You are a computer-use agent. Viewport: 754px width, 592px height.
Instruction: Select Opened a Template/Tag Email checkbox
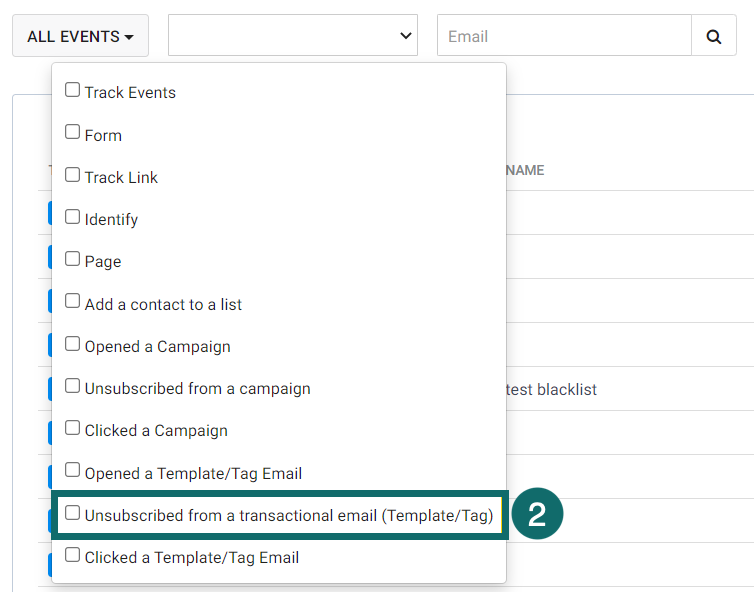tap(72, 470)
